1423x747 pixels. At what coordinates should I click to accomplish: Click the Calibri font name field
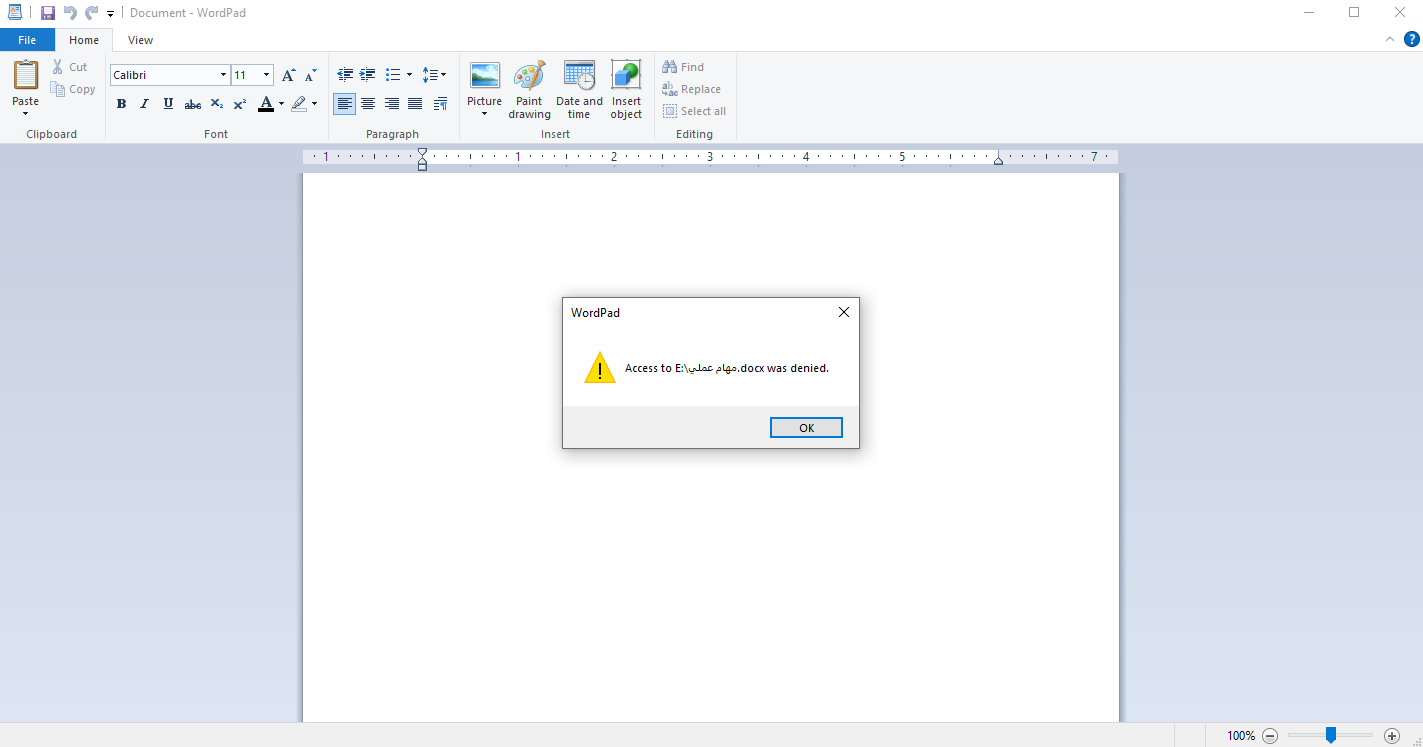click(164, 75)
